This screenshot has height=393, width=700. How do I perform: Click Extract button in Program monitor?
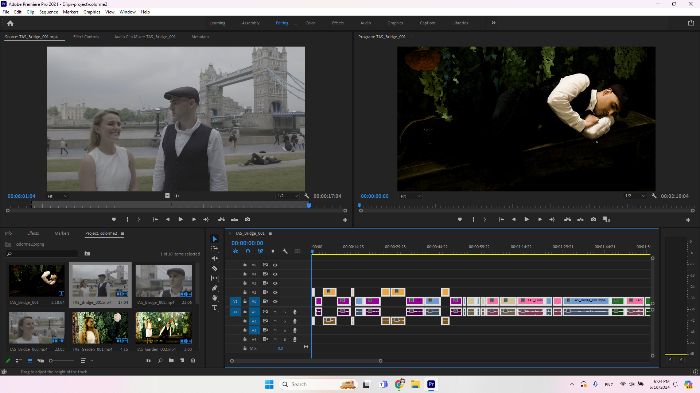[x=580, y=219]
